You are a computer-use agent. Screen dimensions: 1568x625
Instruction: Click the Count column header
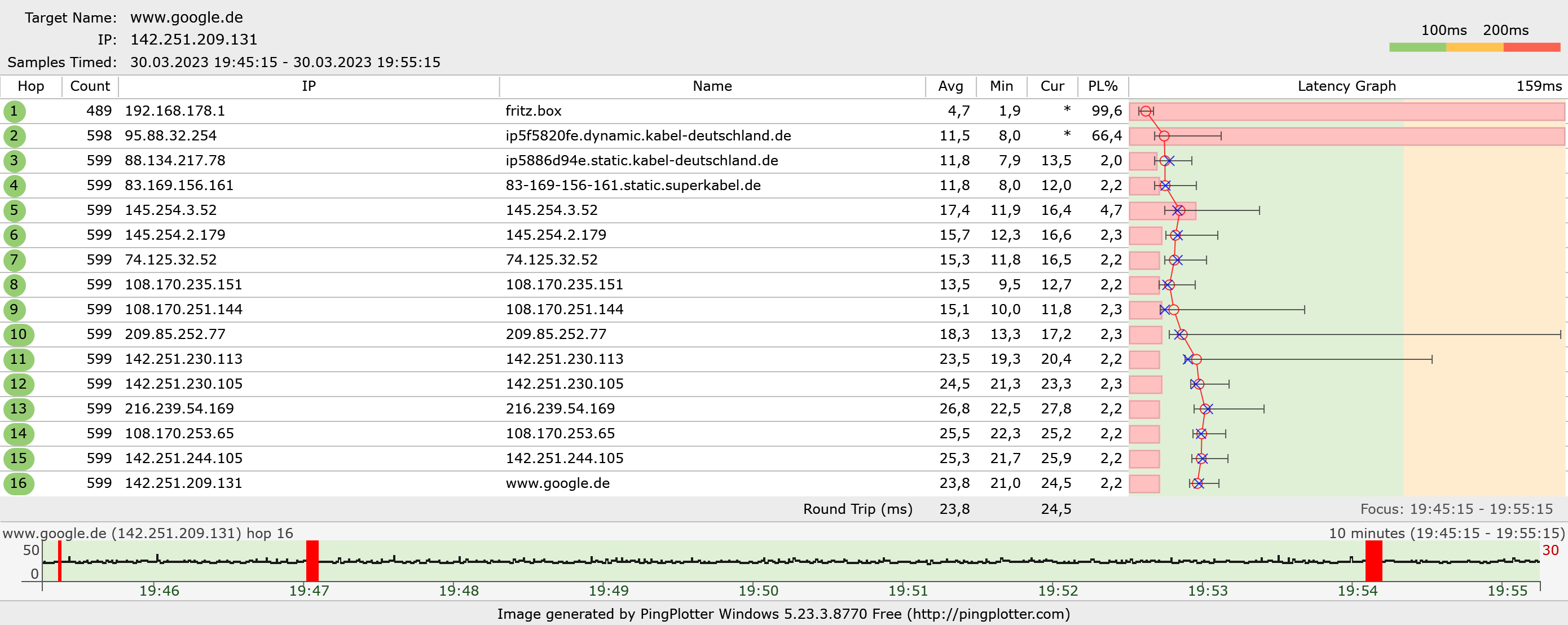(90, 86)
